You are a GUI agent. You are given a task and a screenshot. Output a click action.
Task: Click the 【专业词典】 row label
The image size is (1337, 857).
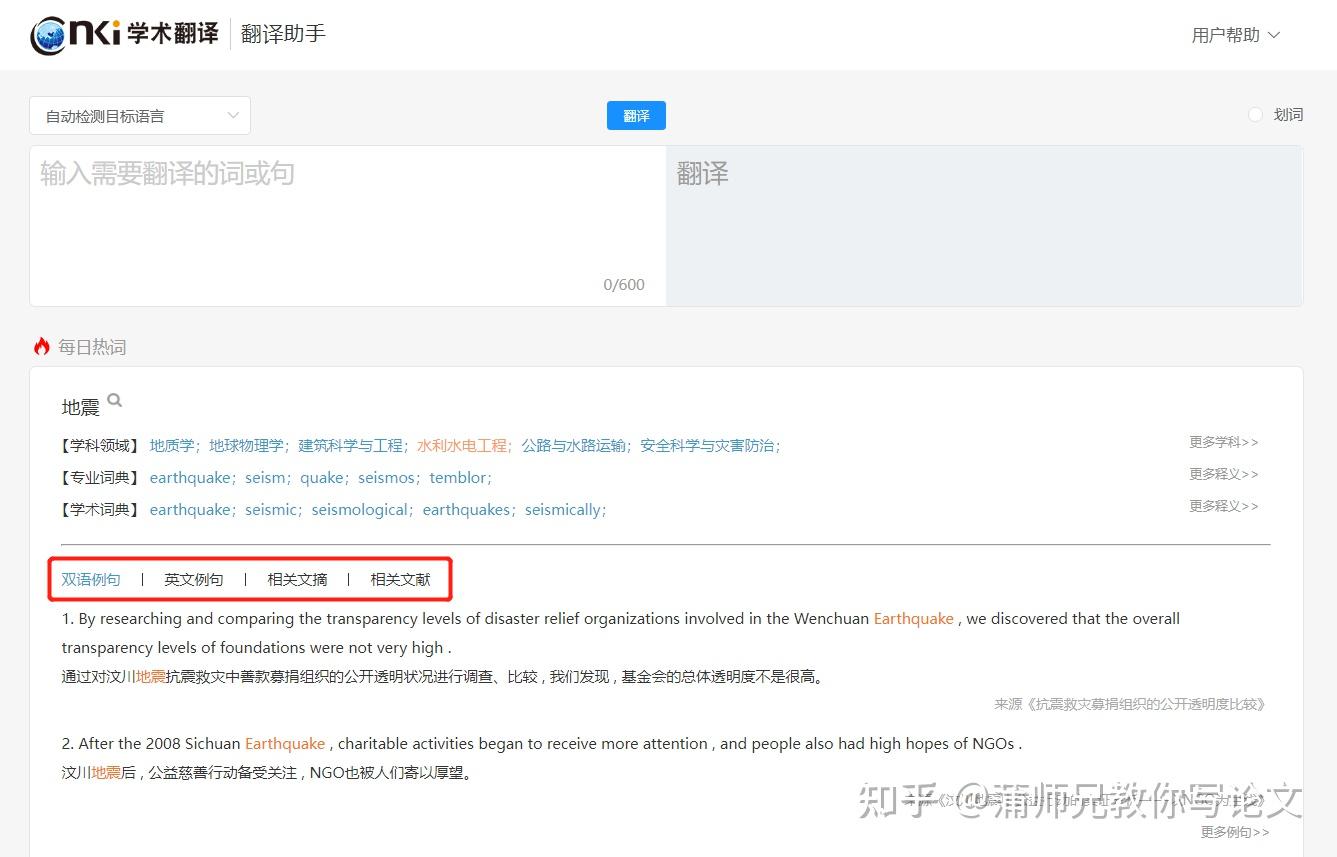pyautogui.click(x=100, y=478)
